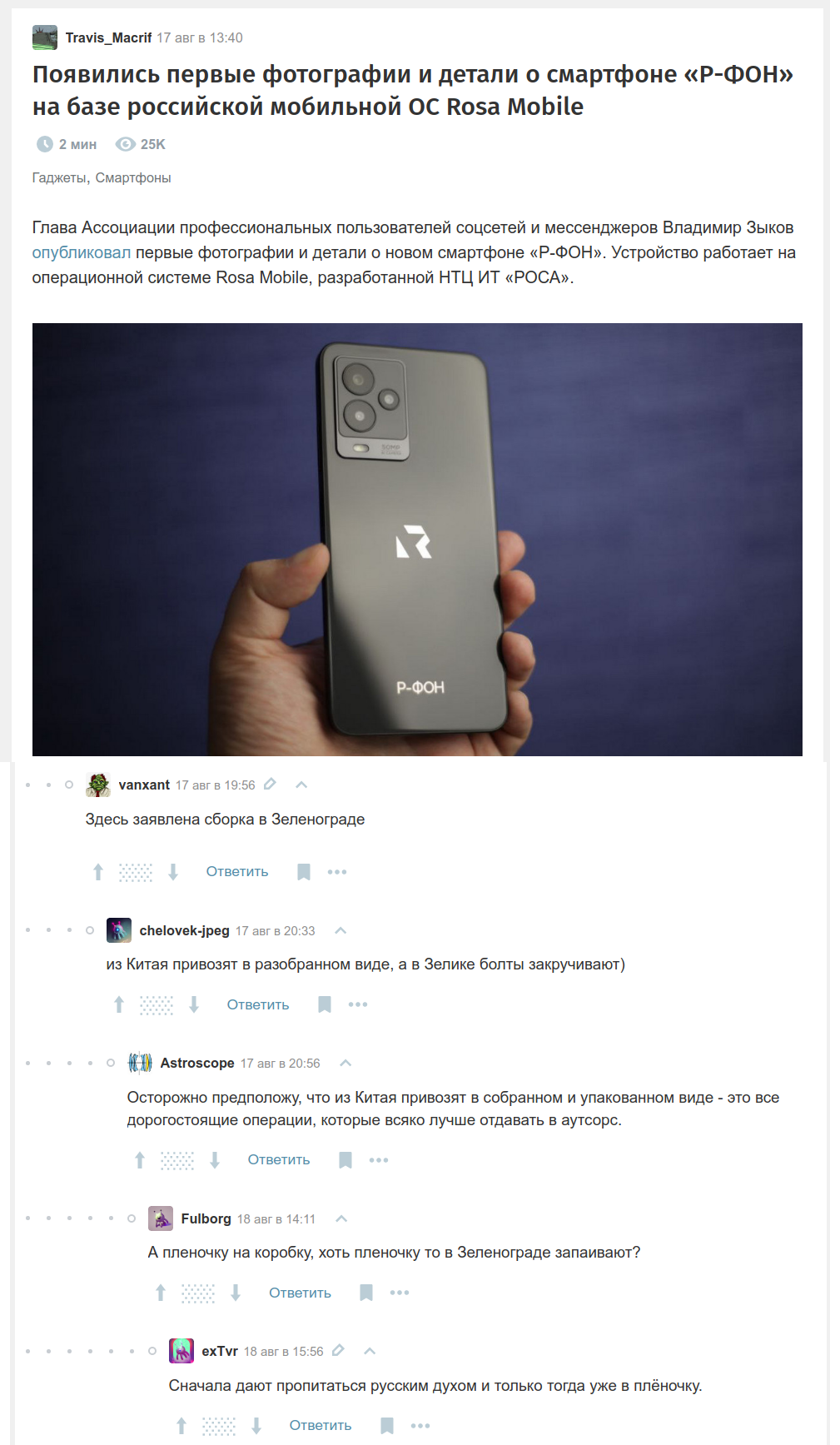Open the Гаджеты hub link

59,177
